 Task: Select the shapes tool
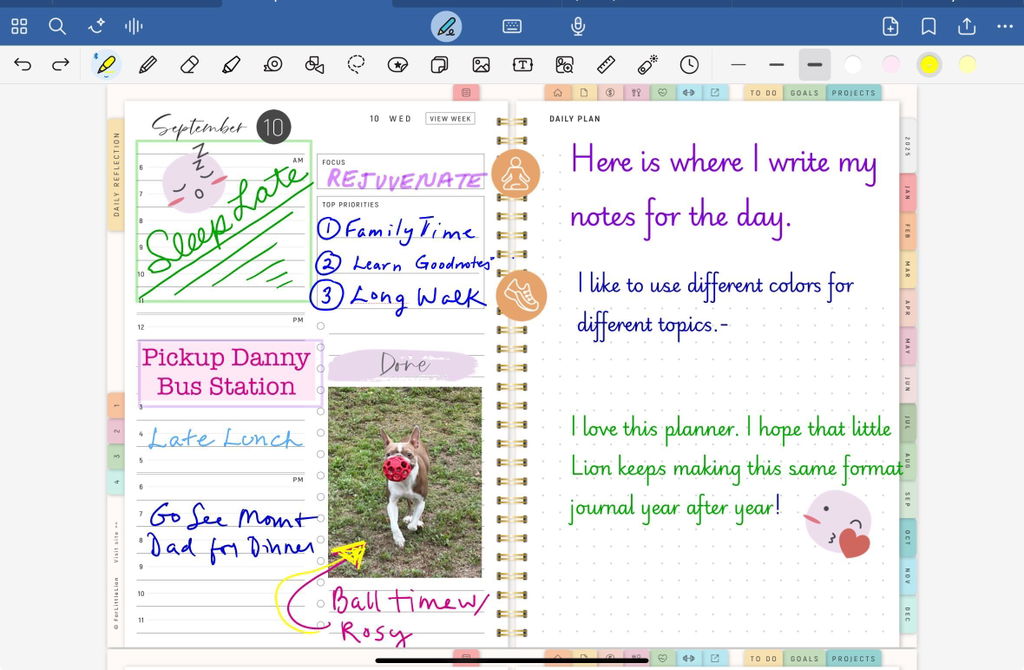tap(315, 65)
